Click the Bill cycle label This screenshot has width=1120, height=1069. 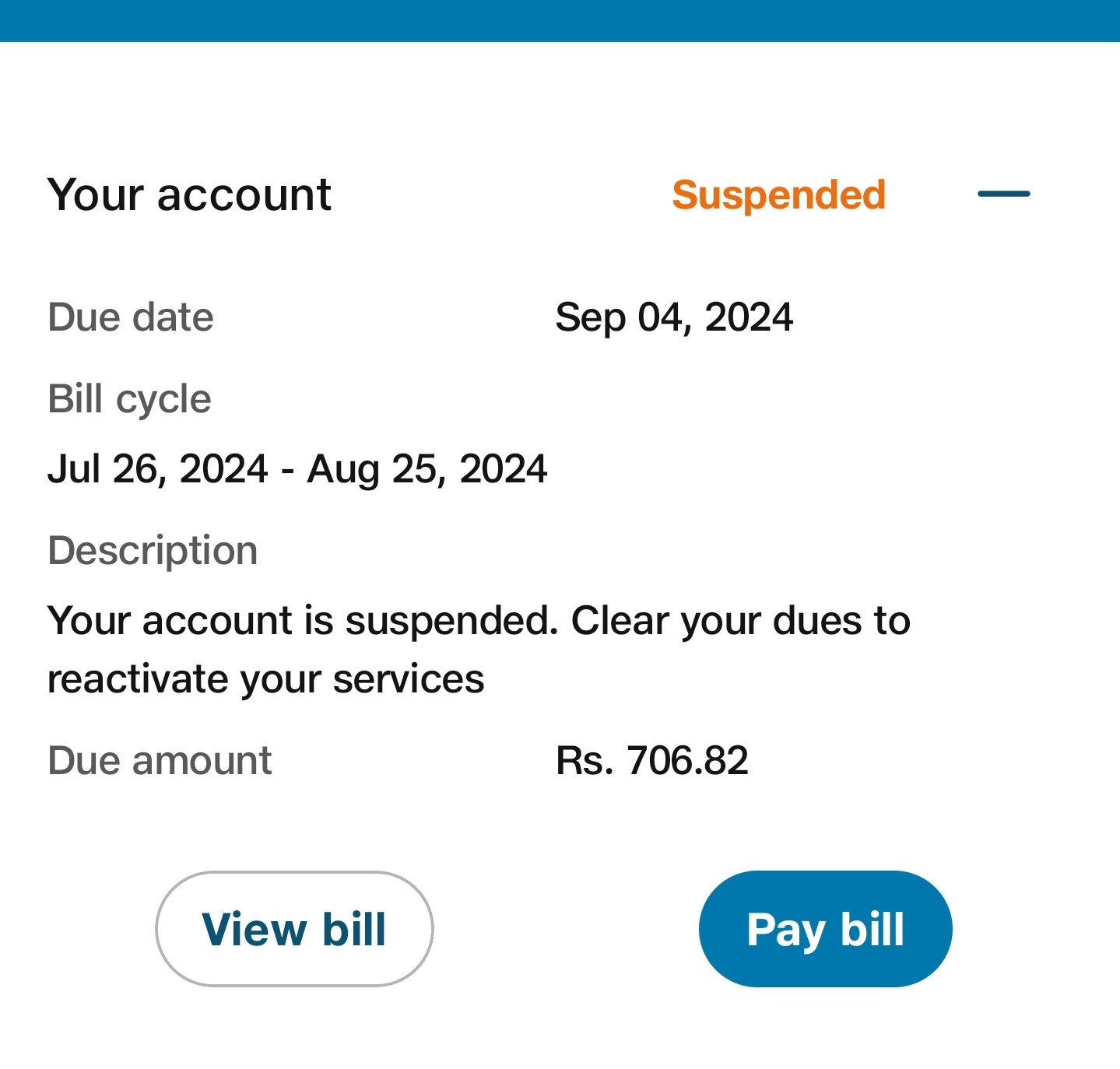pos(129,398)
